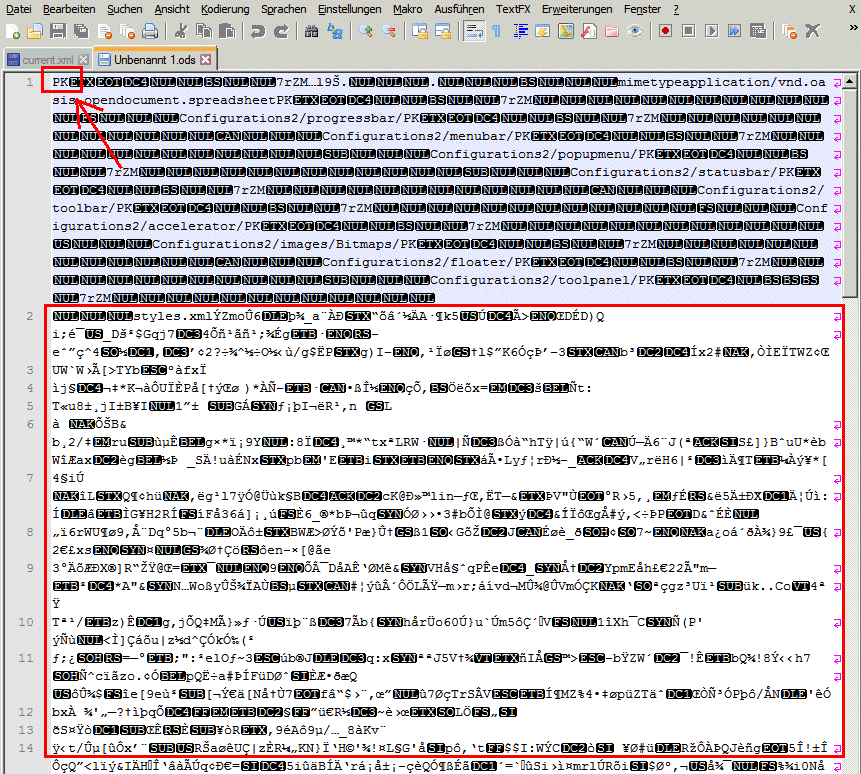Create a new document with the New icon
Viewport: 861px width, 774px height.
13,31
